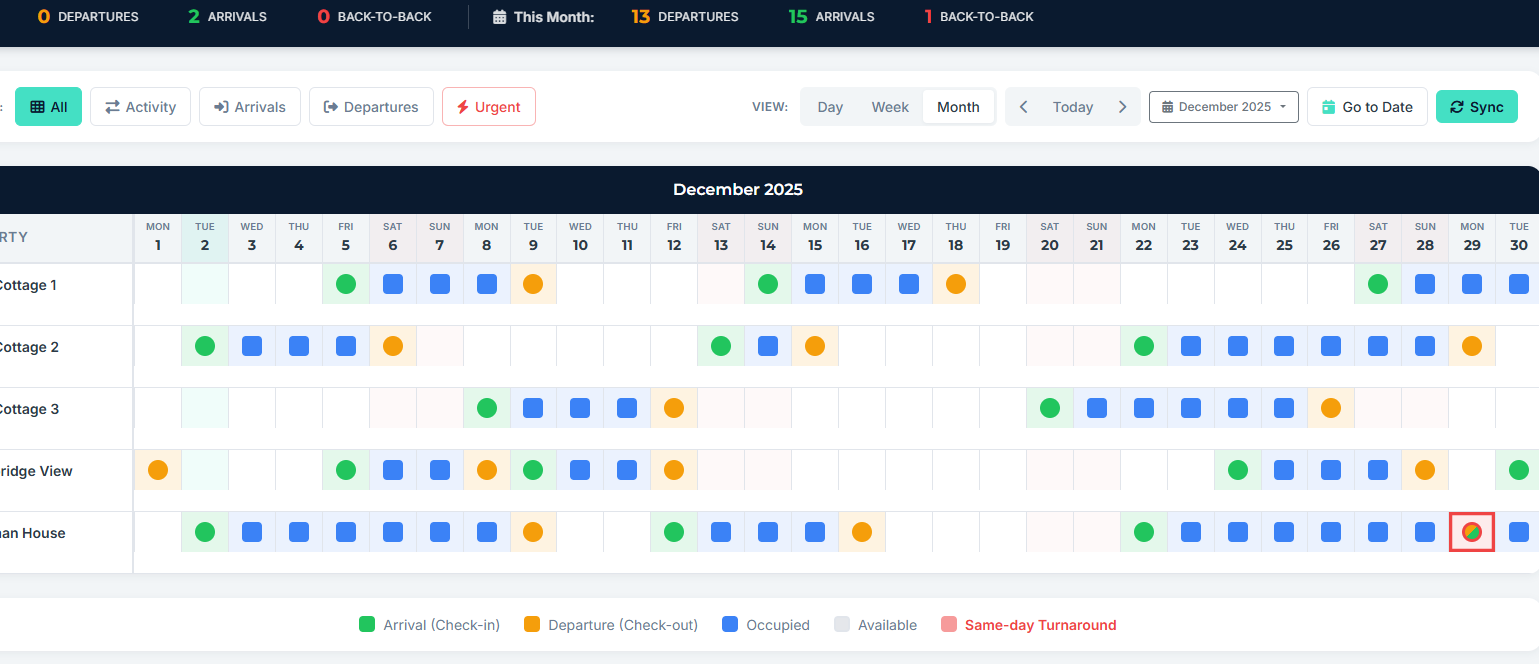This screenshot has height=664, width=1539.
Task: Click the grid icon on the All filter
Action: pyautogui.click(x=36, y=106)
